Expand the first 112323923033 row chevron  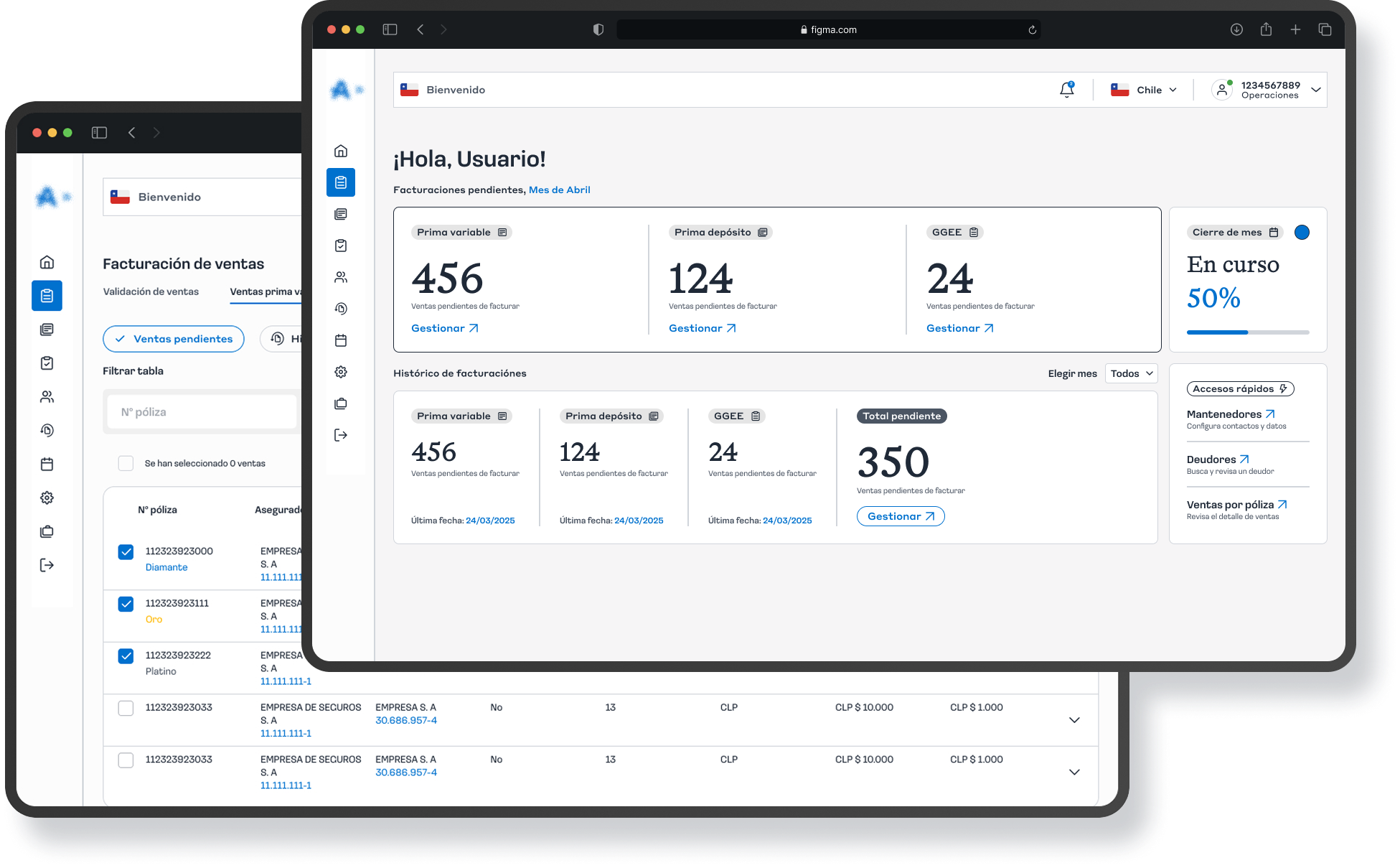tap(1074, 720)
